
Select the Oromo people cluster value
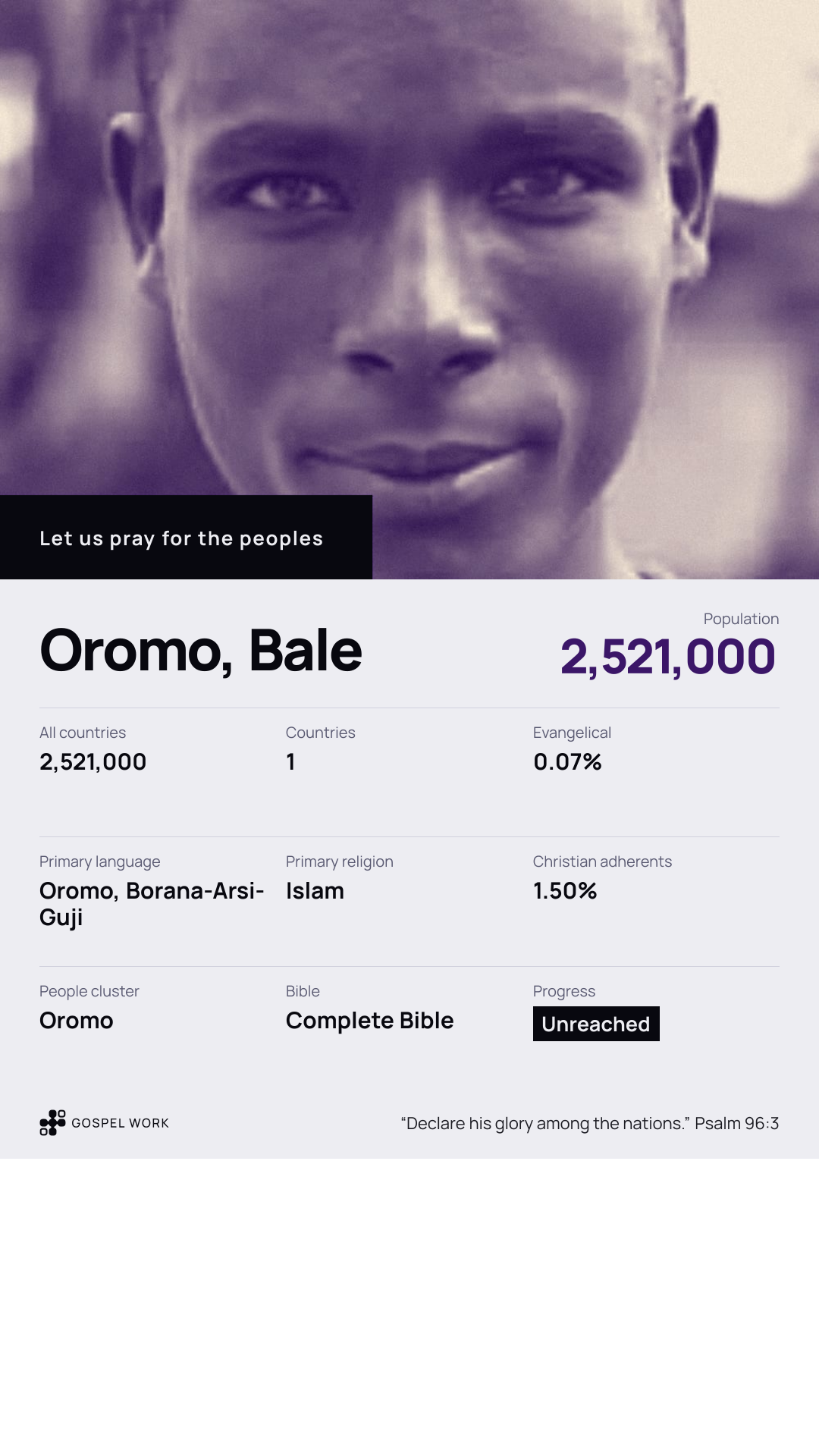(77, 1021)
